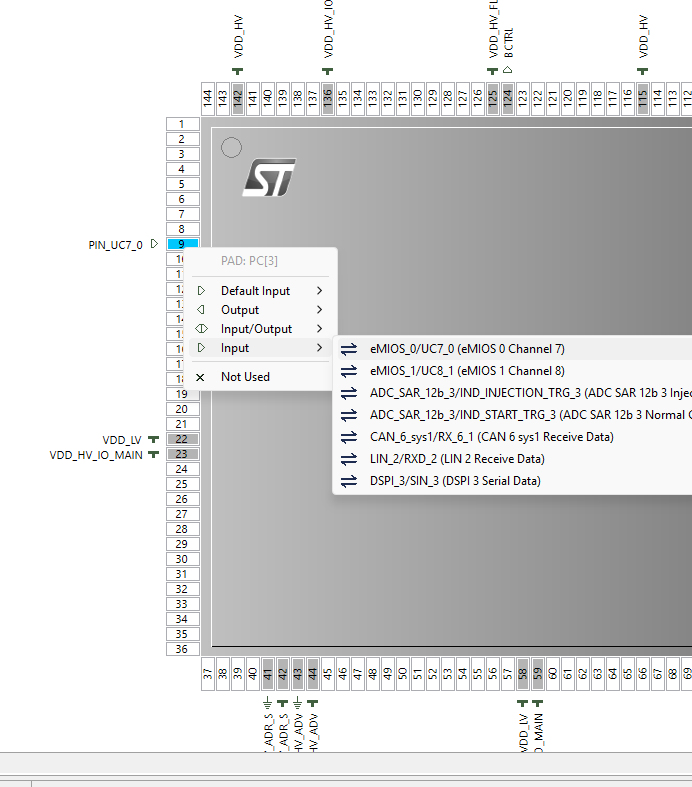Click swap-arrows icon beside IND_INJECTION_TRG_3
Screen dimensions: 692x787
[x=349, y=393]
